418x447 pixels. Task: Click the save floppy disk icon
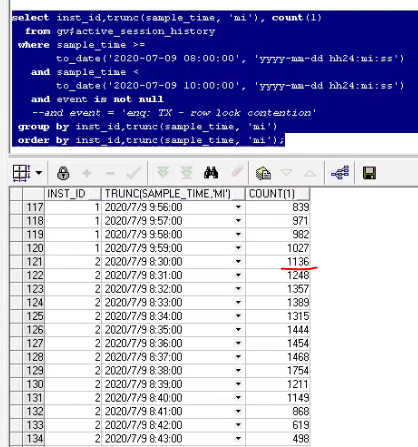coord(369,173)
